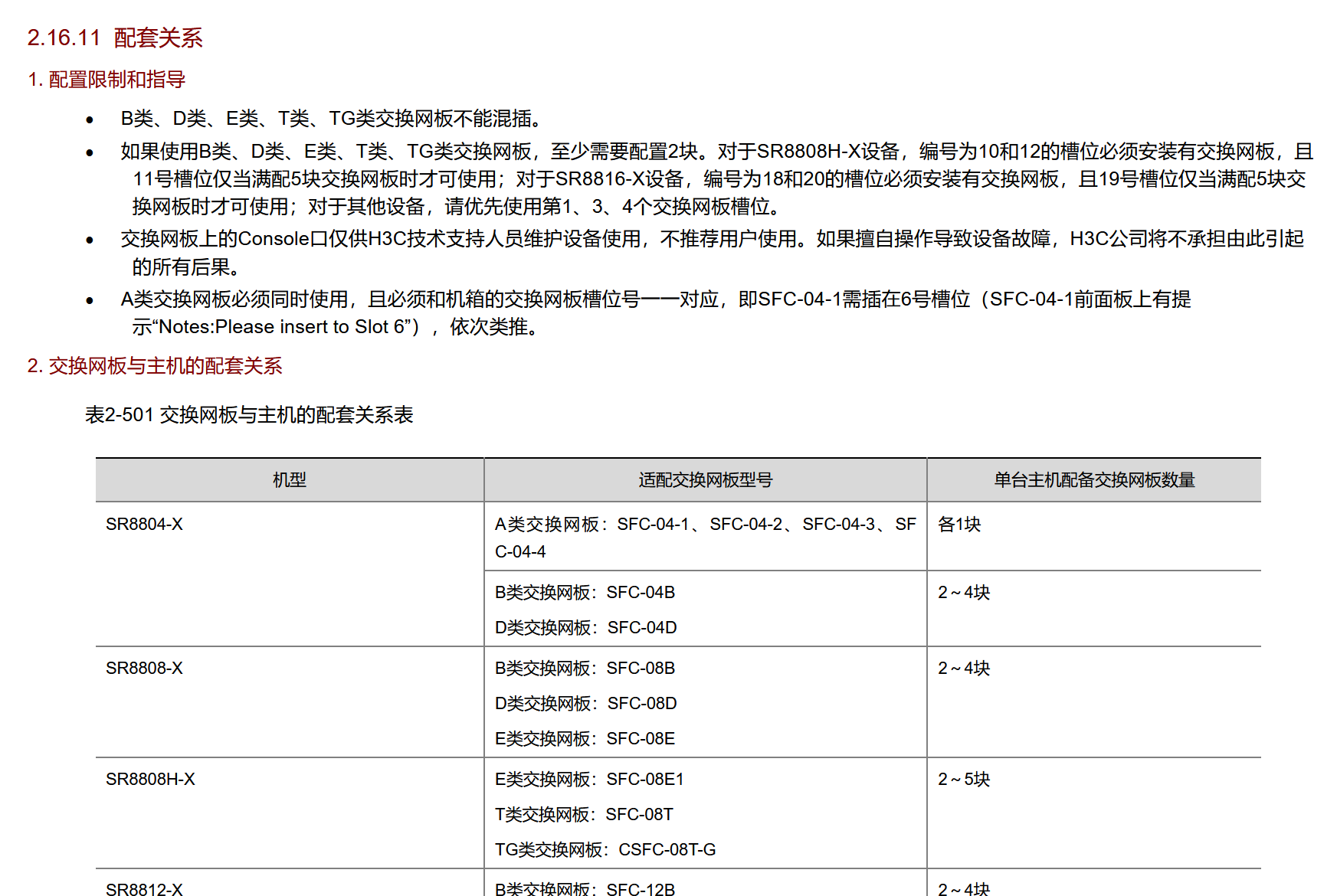The width and height of the screenshot is (1337, 896).
Task: Click the "机型" column header
Action: click(290, 480)
